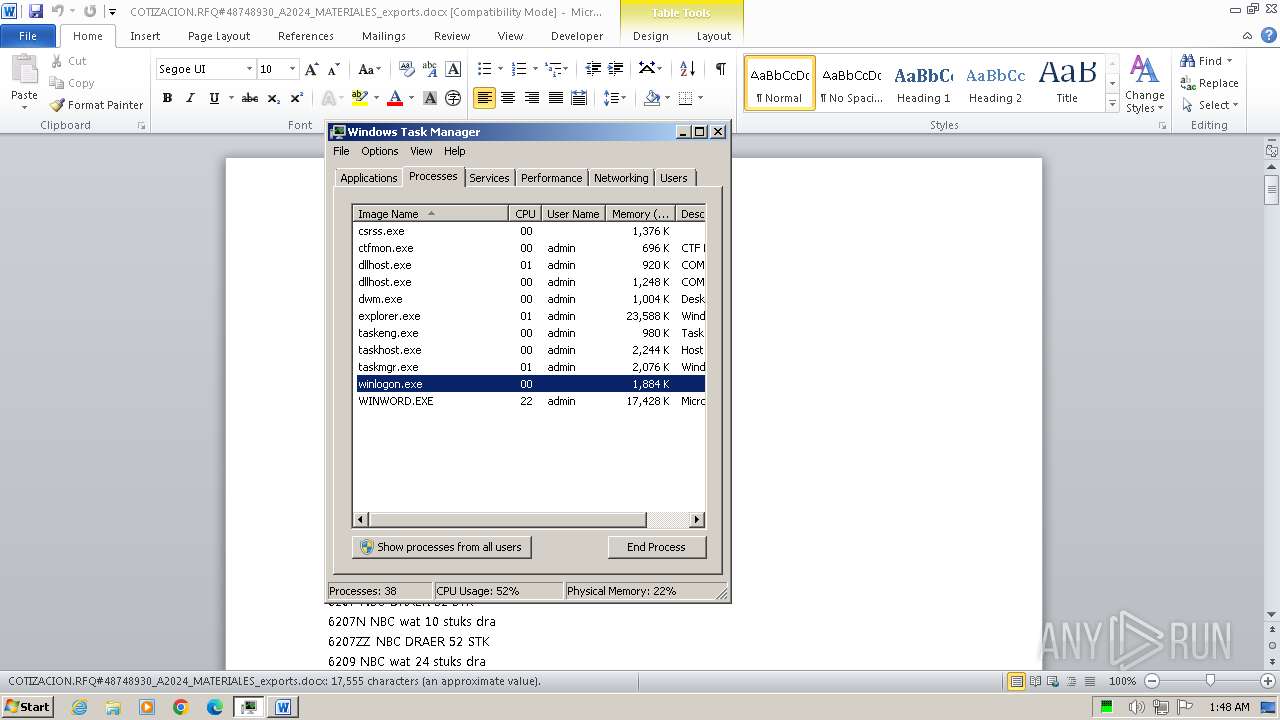
Task: Switch to Full Screen Reading view
Action: click(1036, 681)
